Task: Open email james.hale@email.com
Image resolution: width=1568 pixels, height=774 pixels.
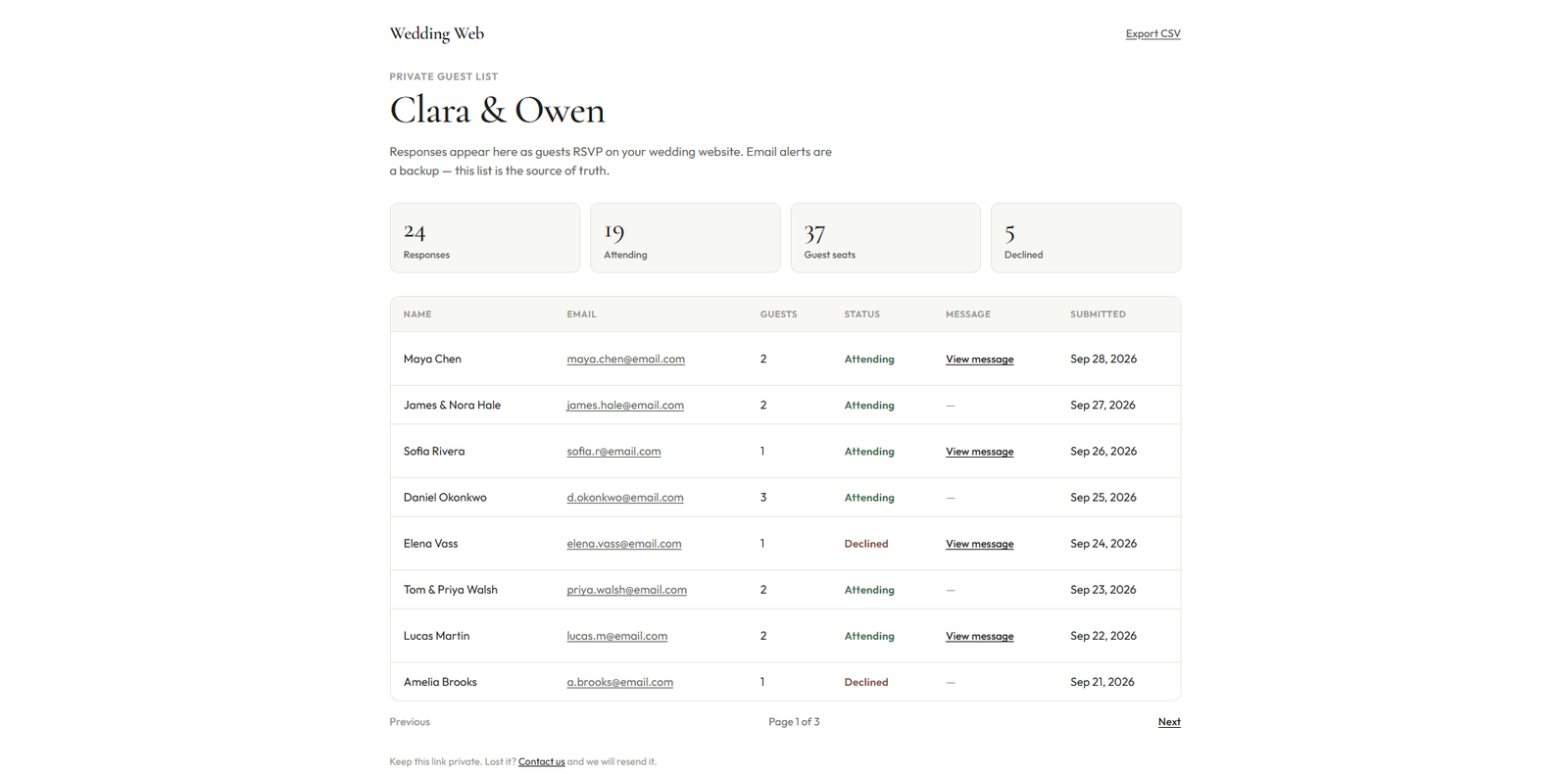Action: click(x=625, y=405)
